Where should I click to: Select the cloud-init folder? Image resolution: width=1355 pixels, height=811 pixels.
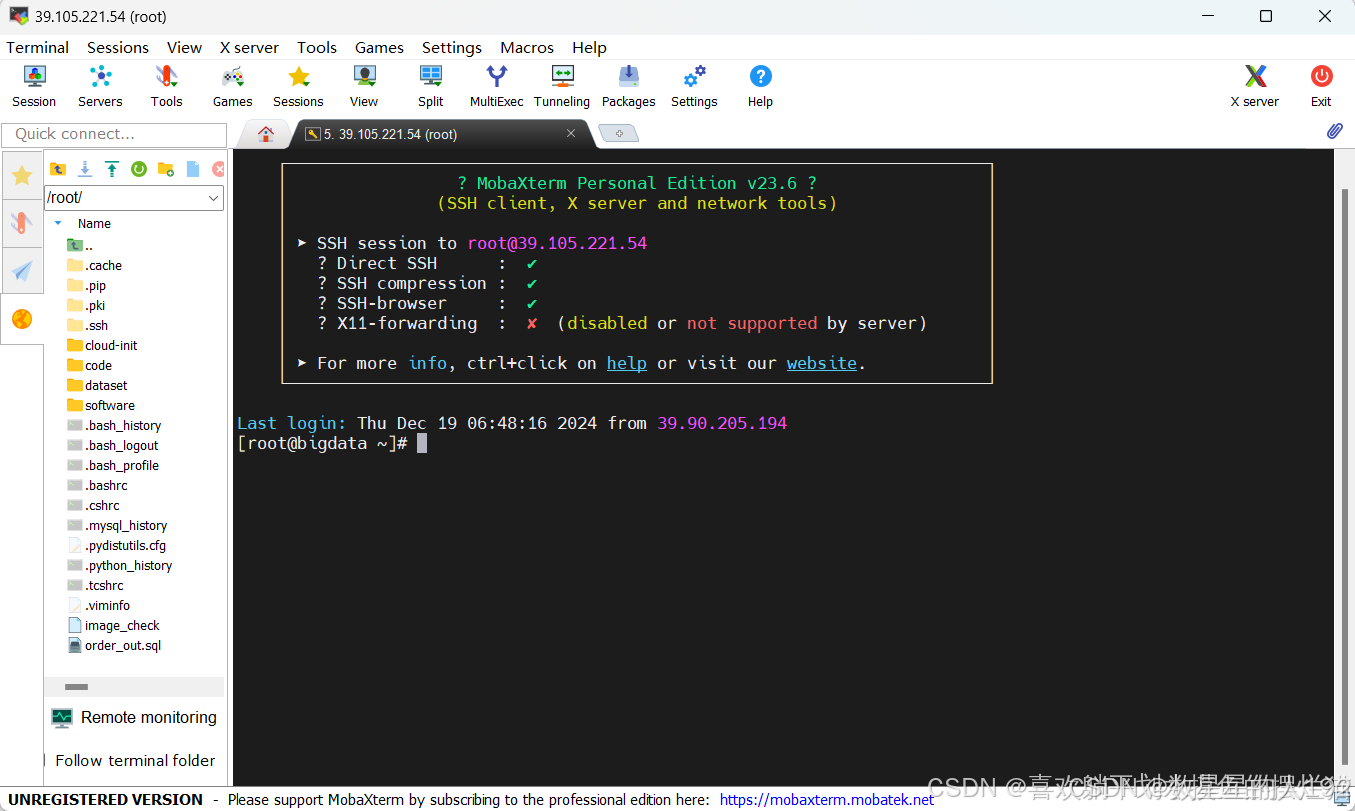click(102, 345)
